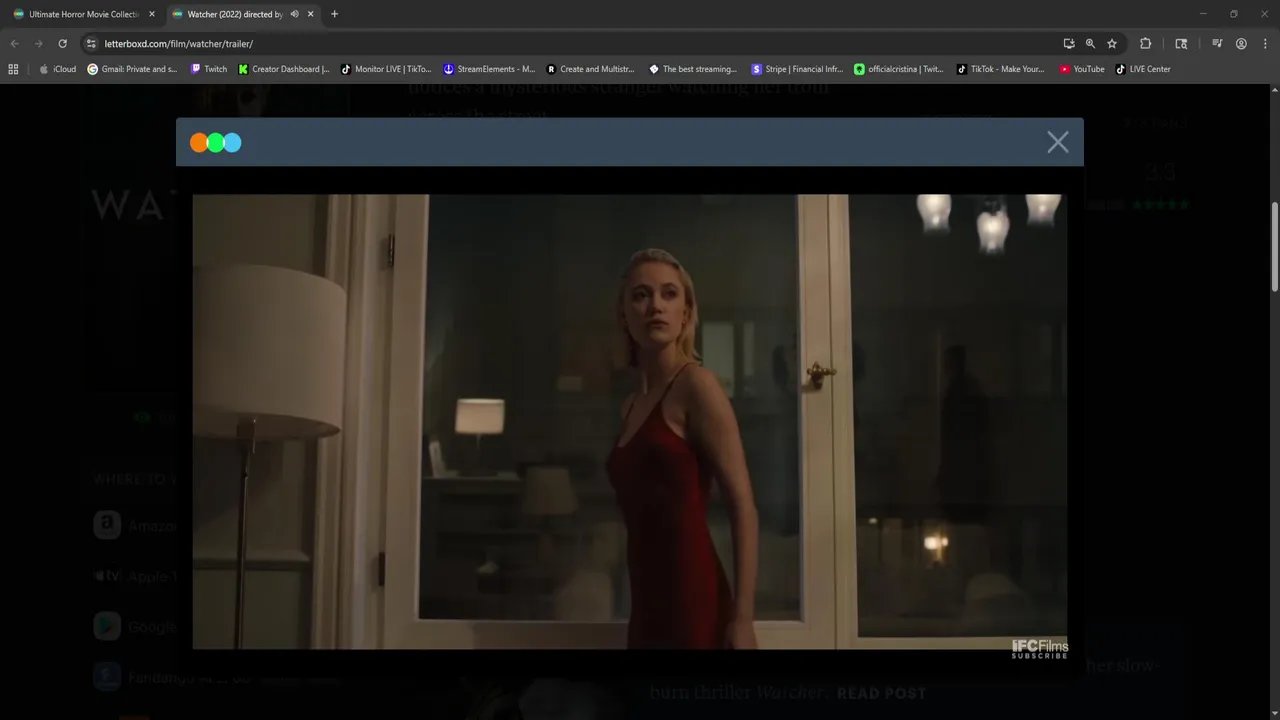View site information for letterboxd.com

tap(90, 43)
